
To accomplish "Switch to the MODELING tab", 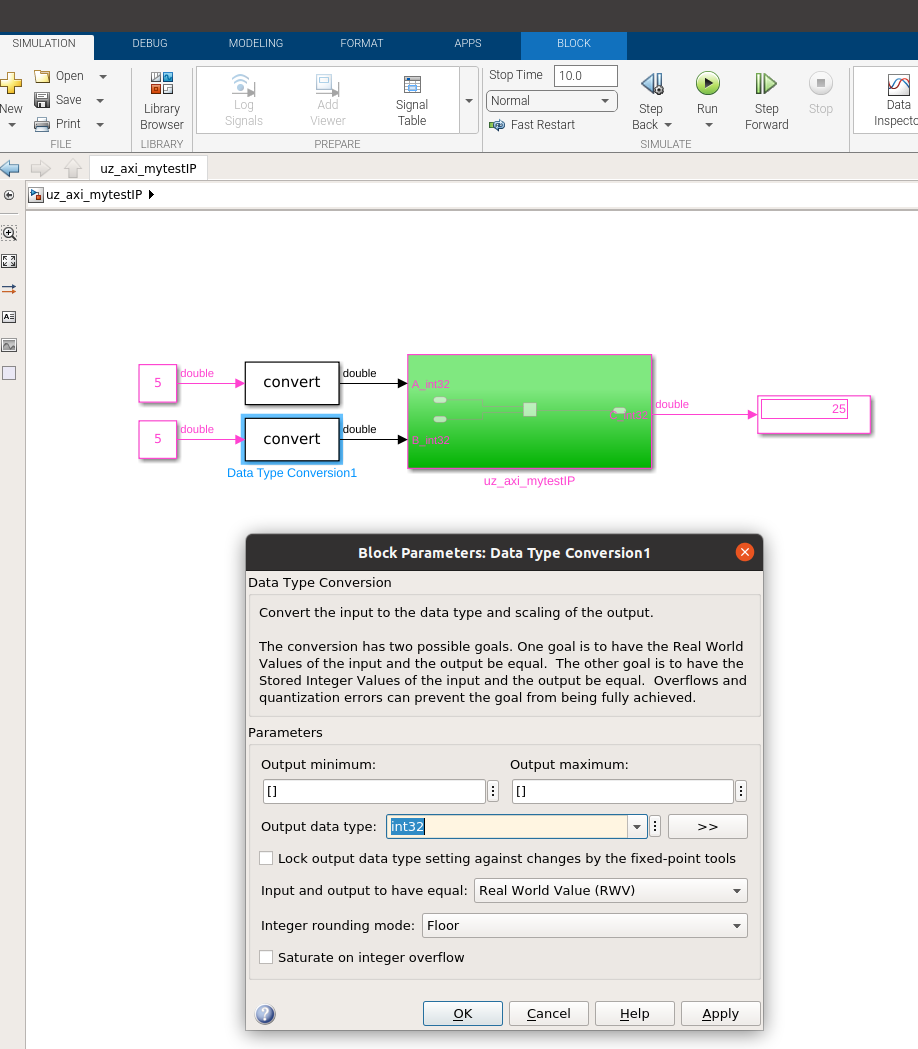I will [x=256, y=43].
